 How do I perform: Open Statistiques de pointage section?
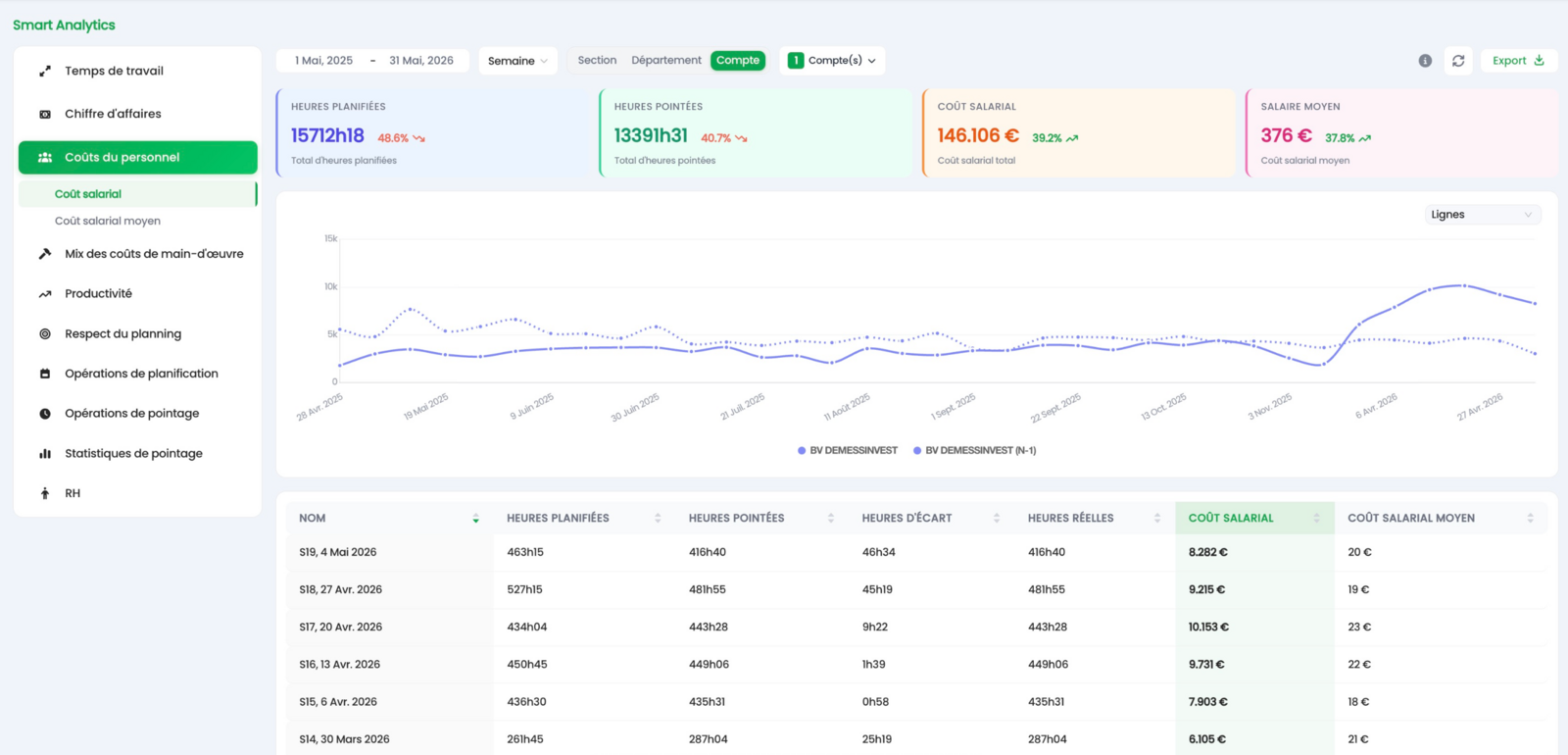137,454
